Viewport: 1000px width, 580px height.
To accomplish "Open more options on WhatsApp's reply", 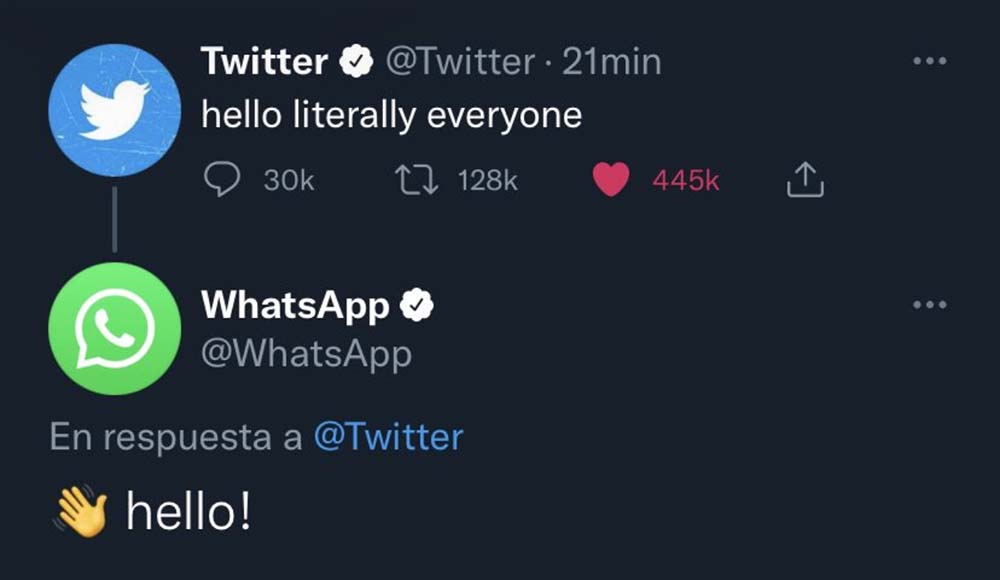I will point(930,304).
